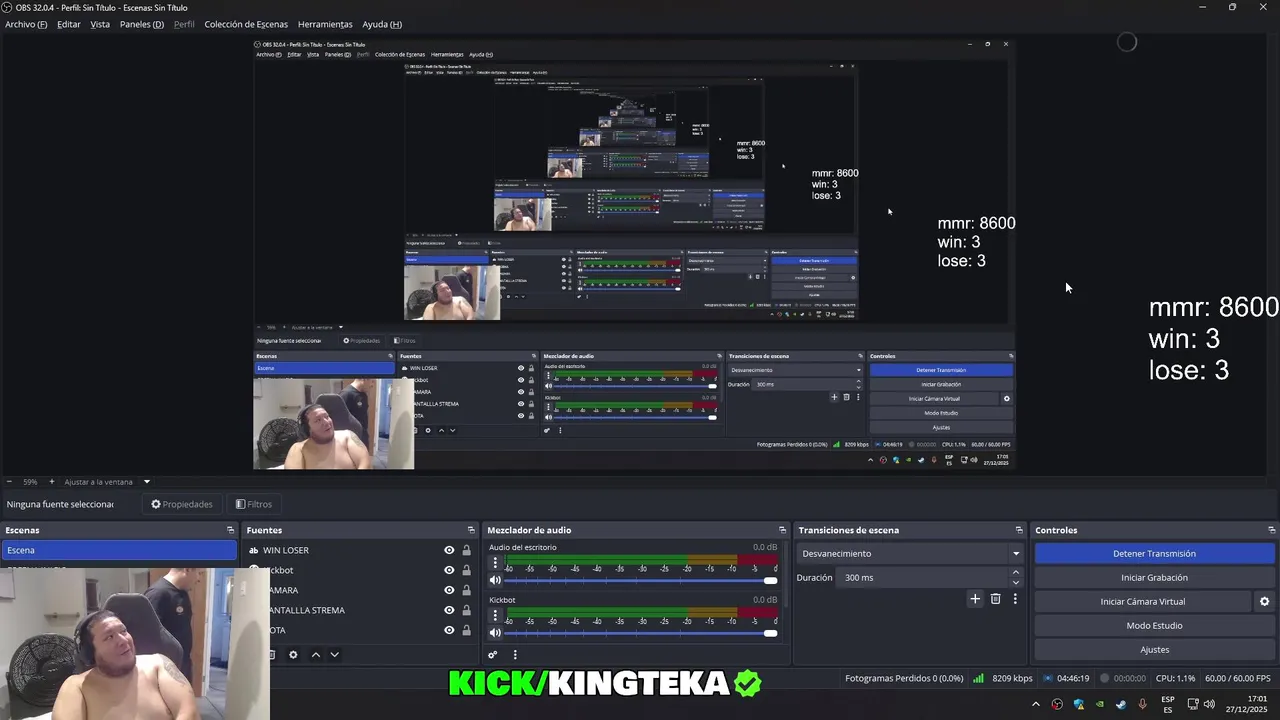1280x720 pixels.
Task: Click Detener Transmisión button
Action: click(x=1154, y=553)
